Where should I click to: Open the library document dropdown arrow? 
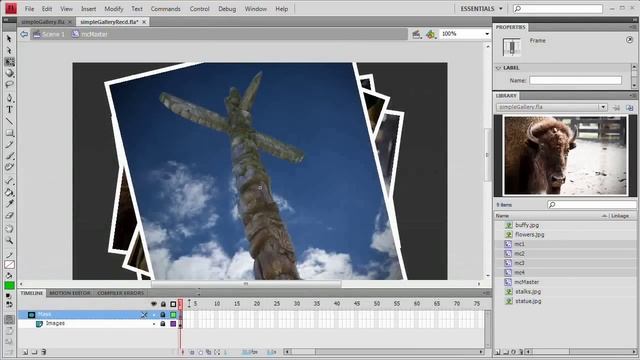tap(603, 107)
